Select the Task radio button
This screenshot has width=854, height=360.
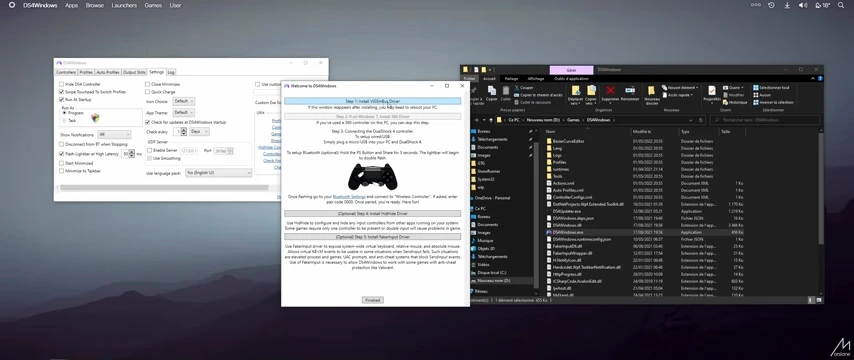click(x=65, y=120)
